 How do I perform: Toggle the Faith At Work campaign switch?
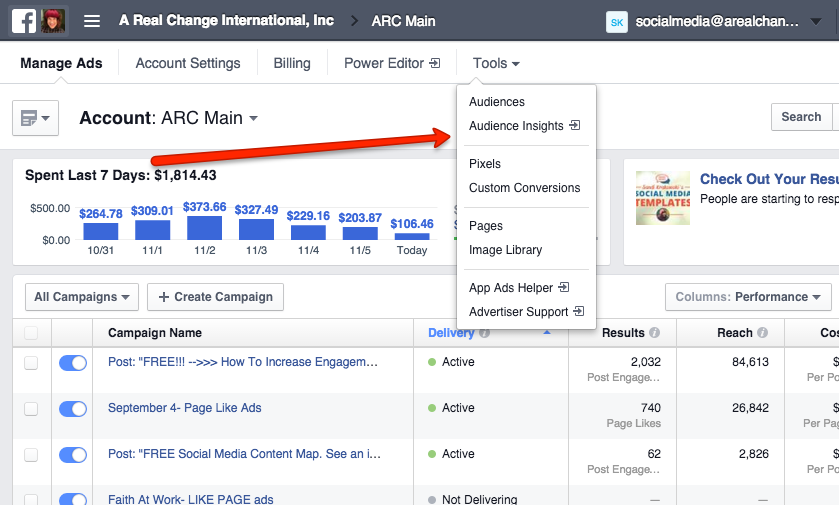73,499
